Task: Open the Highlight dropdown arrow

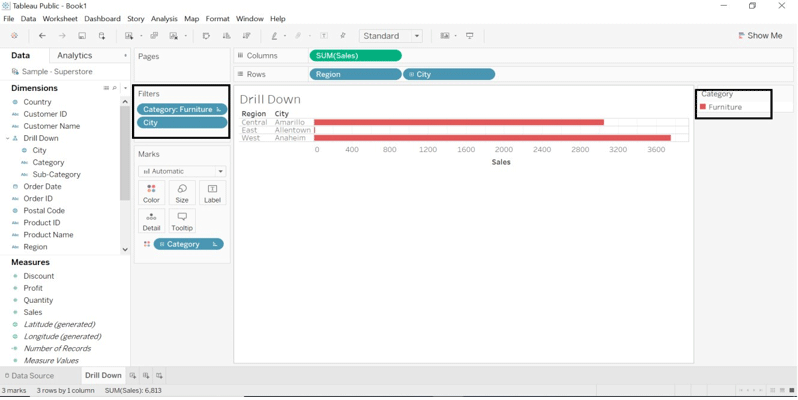Action: point(284,36)
